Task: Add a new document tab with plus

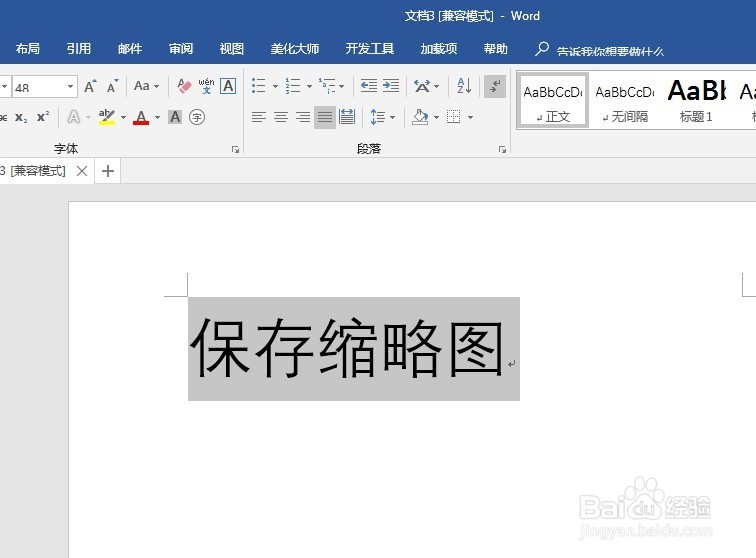Action: [108, 171]
